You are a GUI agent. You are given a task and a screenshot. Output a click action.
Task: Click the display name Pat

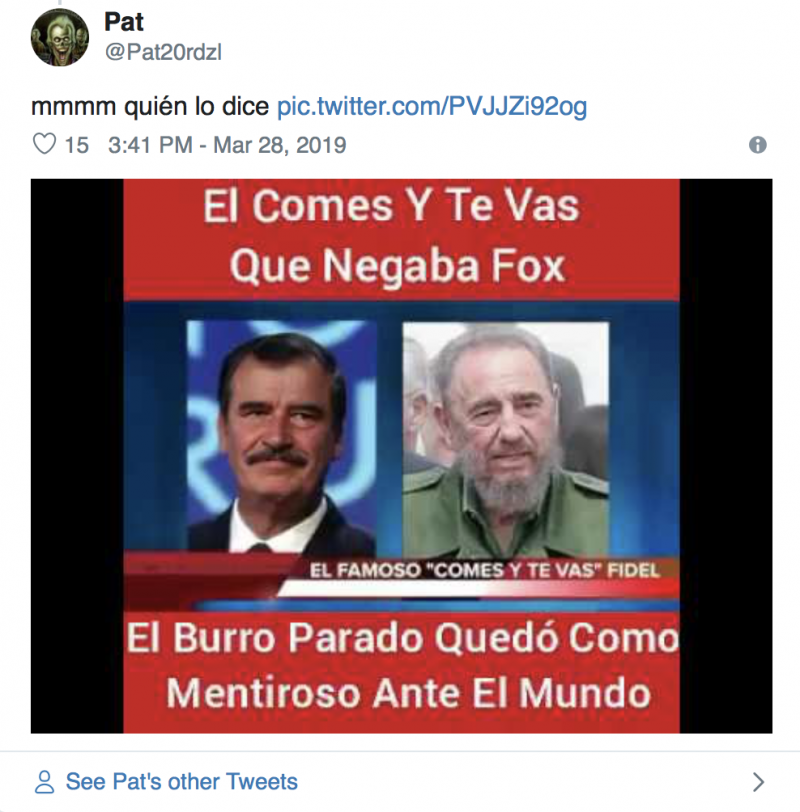tap(124, 22)
